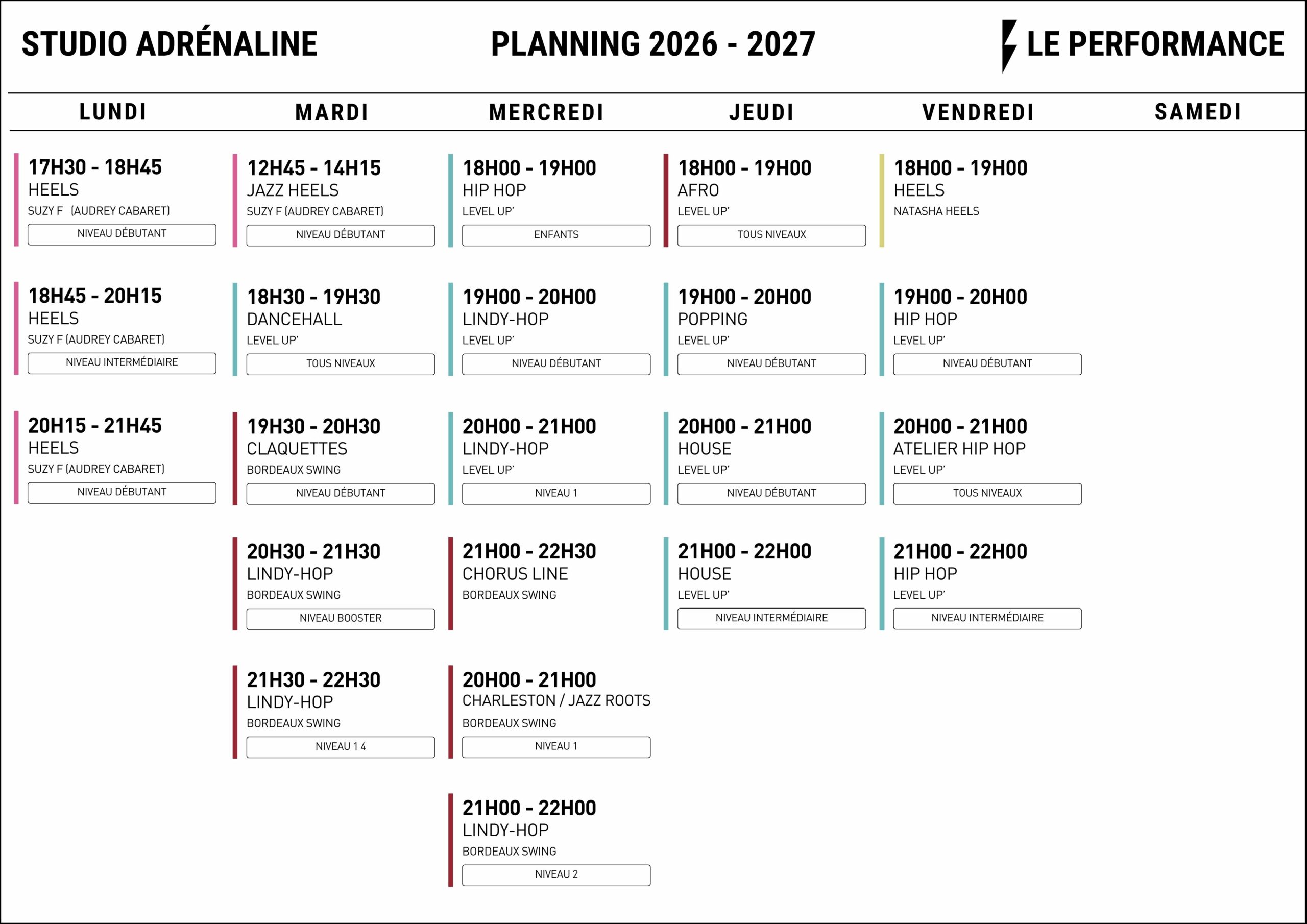Click the ATELIER HIP HOP class title
This screenshot has height=924, width=1307.
tap(959, 449)
